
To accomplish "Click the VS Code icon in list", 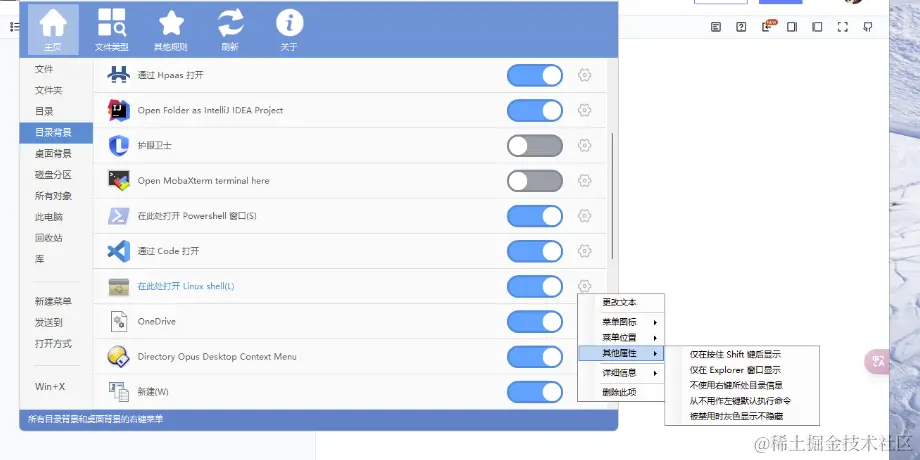I will click(x=119, y=251).
